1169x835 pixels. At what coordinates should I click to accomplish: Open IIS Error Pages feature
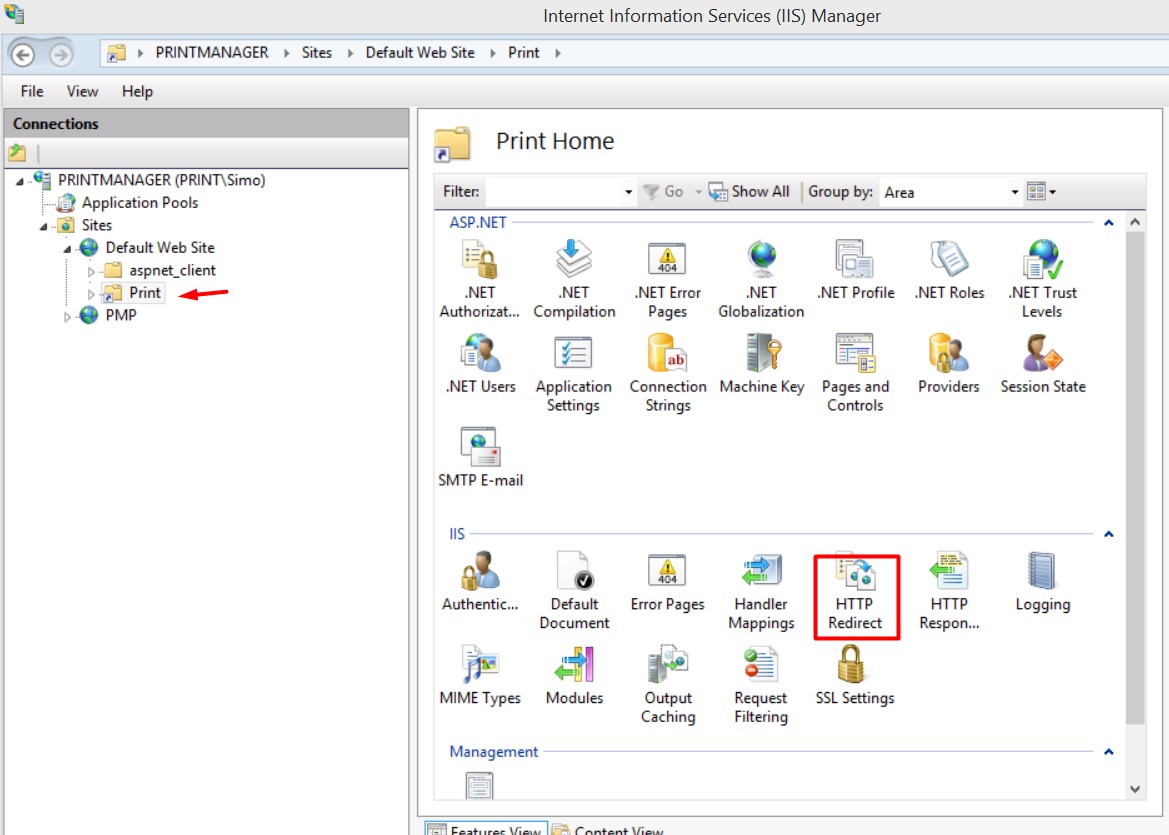[667, 582]
